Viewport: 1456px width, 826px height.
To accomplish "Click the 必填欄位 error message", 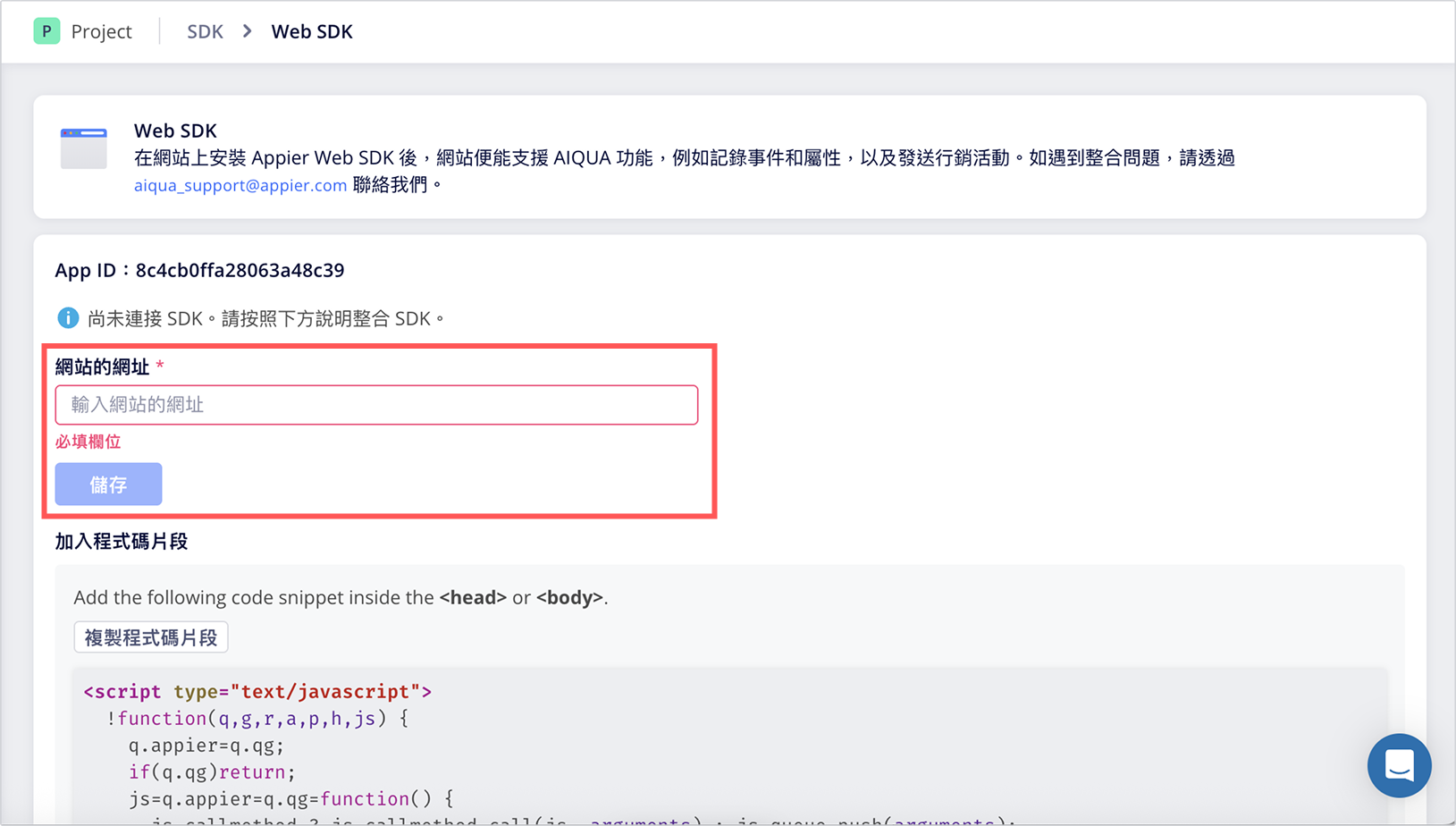I will (x=88, y=442).
